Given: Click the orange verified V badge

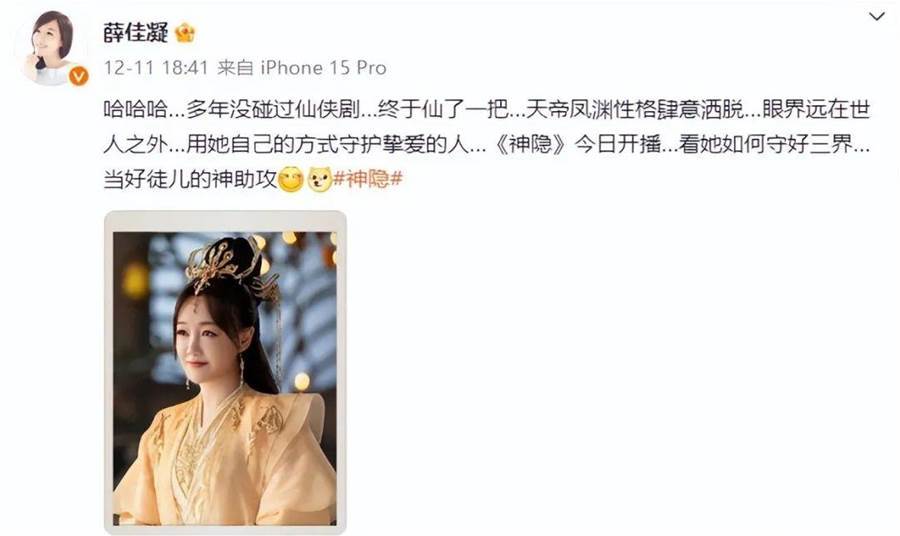Looking at the screenshot, I should [x=79, y=76].
